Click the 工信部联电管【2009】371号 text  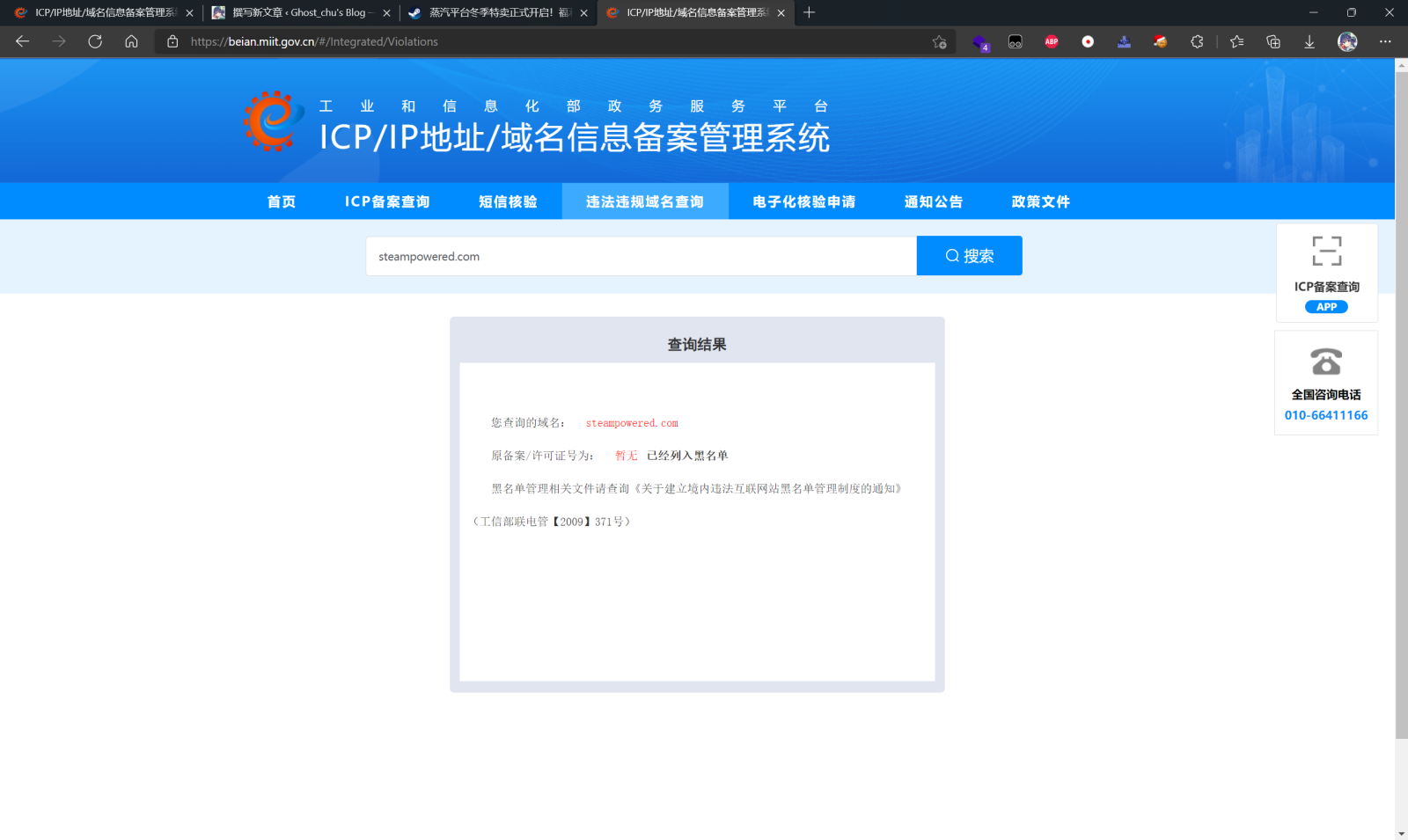(553, 522)
